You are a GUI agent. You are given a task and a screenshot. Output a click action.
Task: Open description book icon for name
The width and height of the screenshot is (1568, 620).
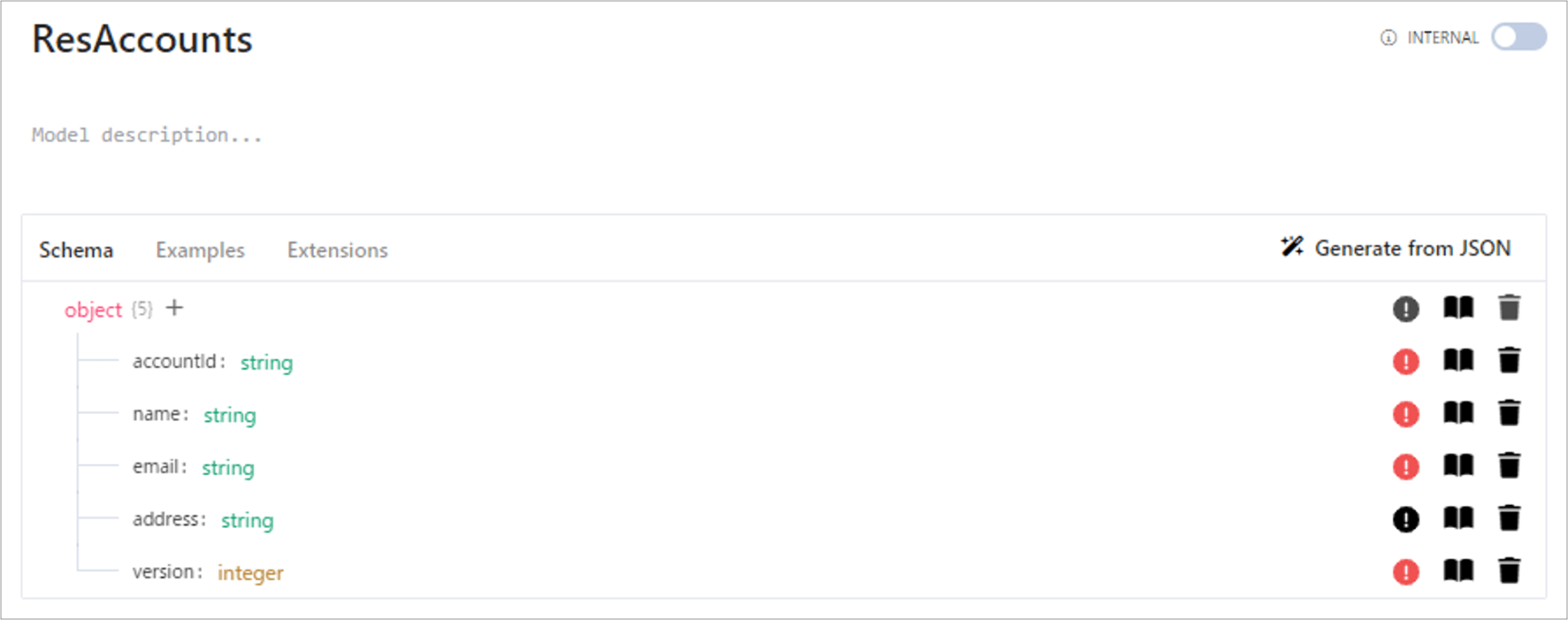[1458, 414]
